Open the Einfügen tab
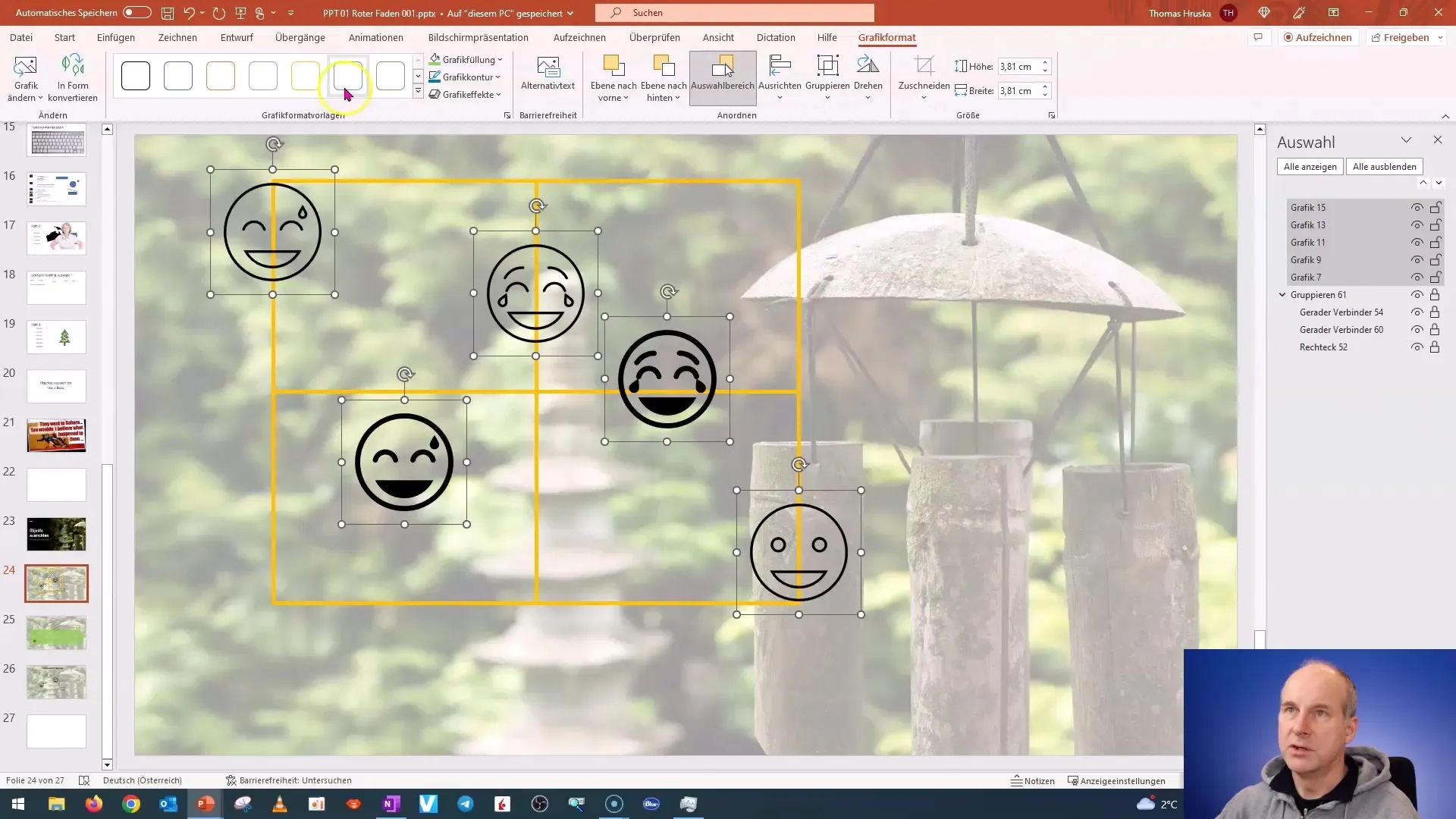Viewport: 1456px width, 819px height. 116,37
